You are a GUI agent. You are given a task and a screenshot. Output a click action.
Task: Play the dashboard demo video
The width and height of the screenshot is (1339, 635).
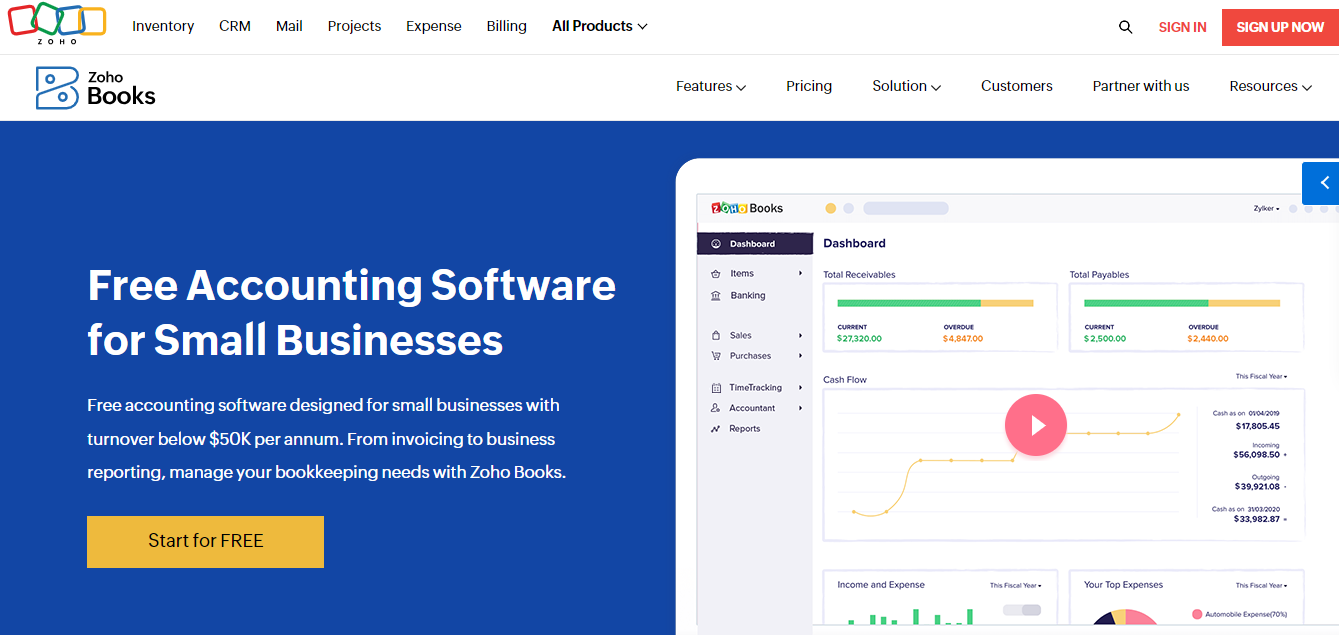click(x=1036, y=424)
